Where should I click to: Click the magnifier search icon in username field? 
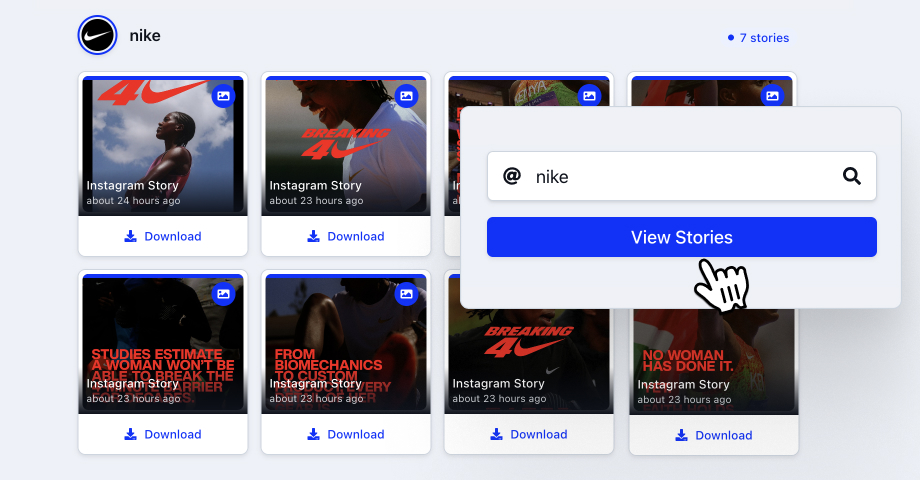coord(851,176)
